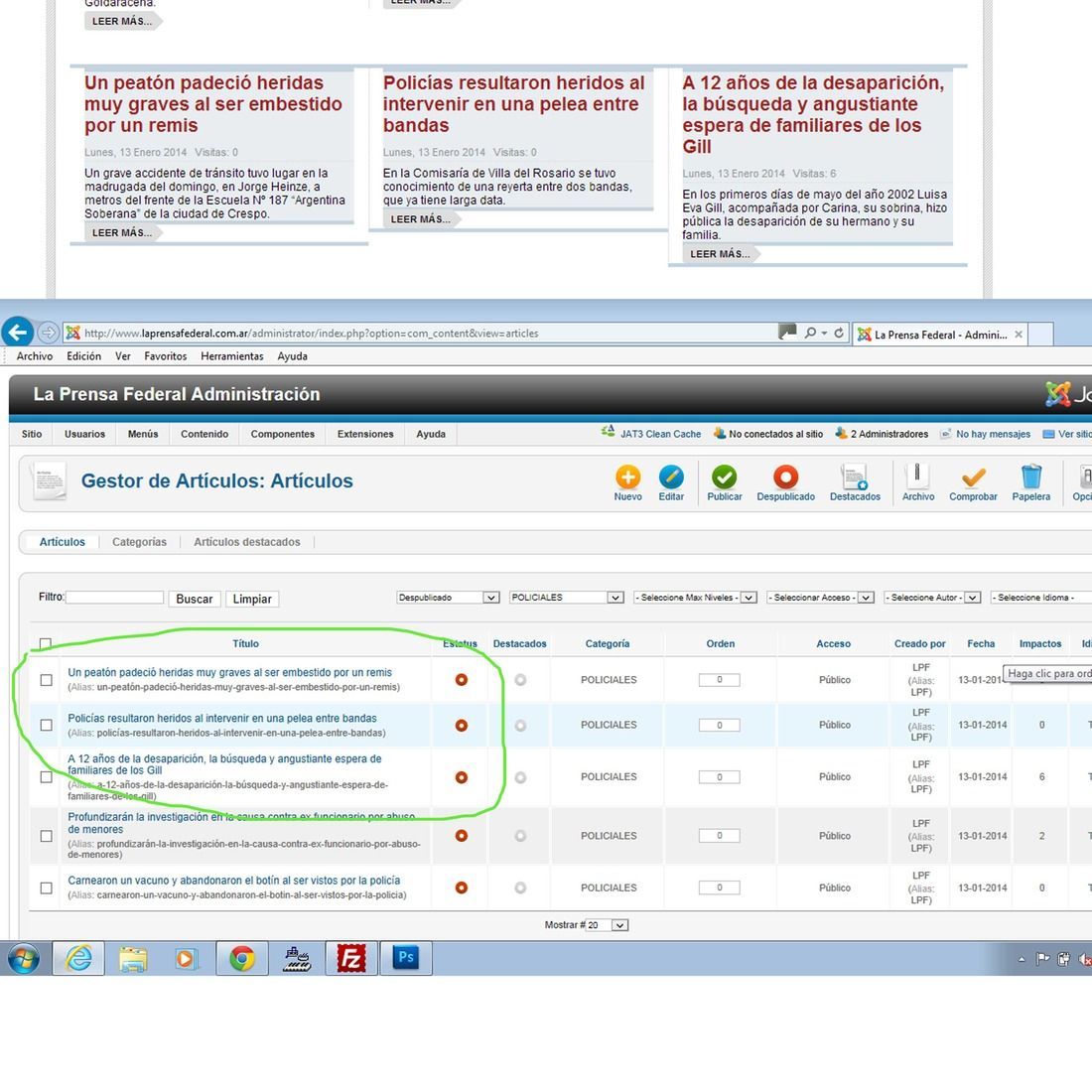Open the Usuarios admin menu
This screenshot has height=1092, width=1092.
coord(84,434)
